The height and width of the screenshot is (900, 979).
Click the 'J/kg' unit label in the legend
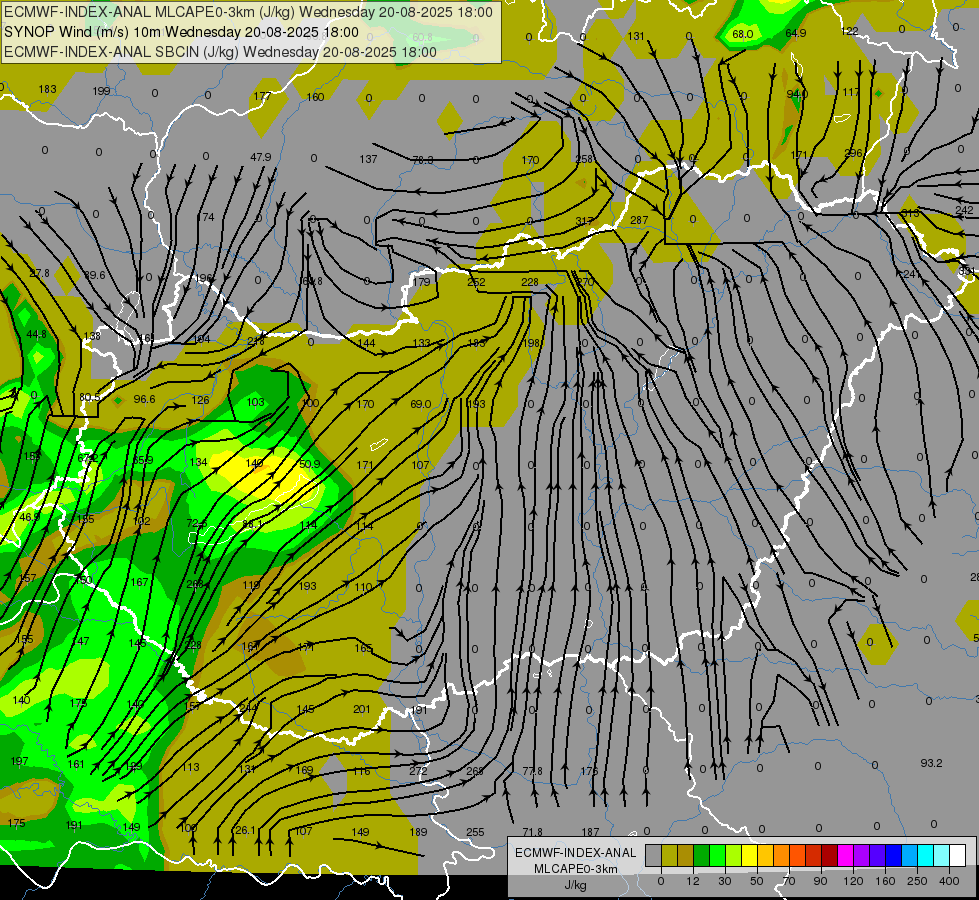point(575,885)
